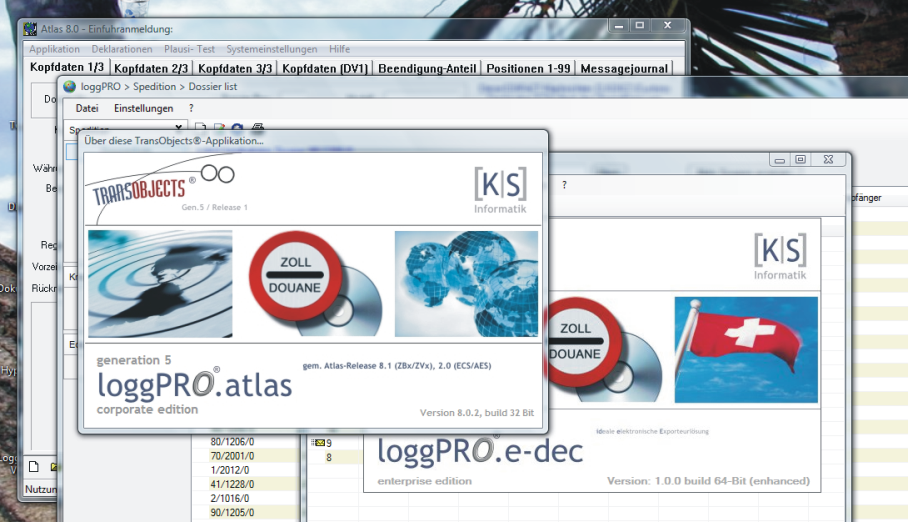Open the Spedition dropdown in loggPRO window
Viewport: 908px width, 522px height.
coord(179,127)
